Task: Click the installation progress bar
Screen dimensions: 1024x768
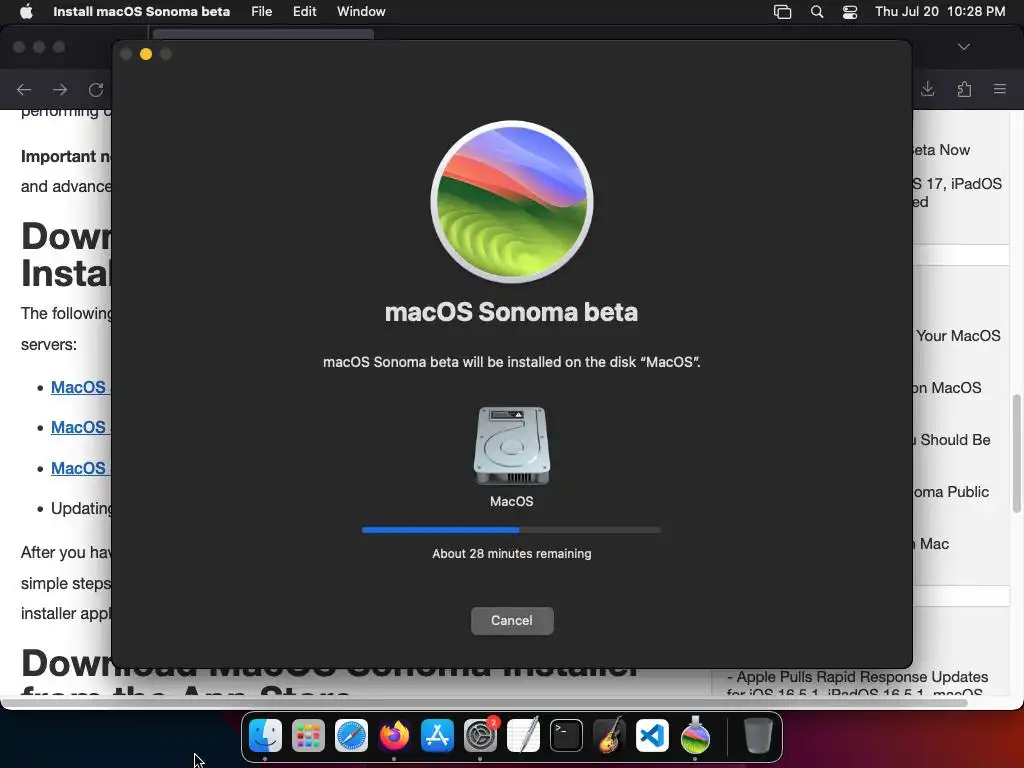Action: (x=511, y=530)
